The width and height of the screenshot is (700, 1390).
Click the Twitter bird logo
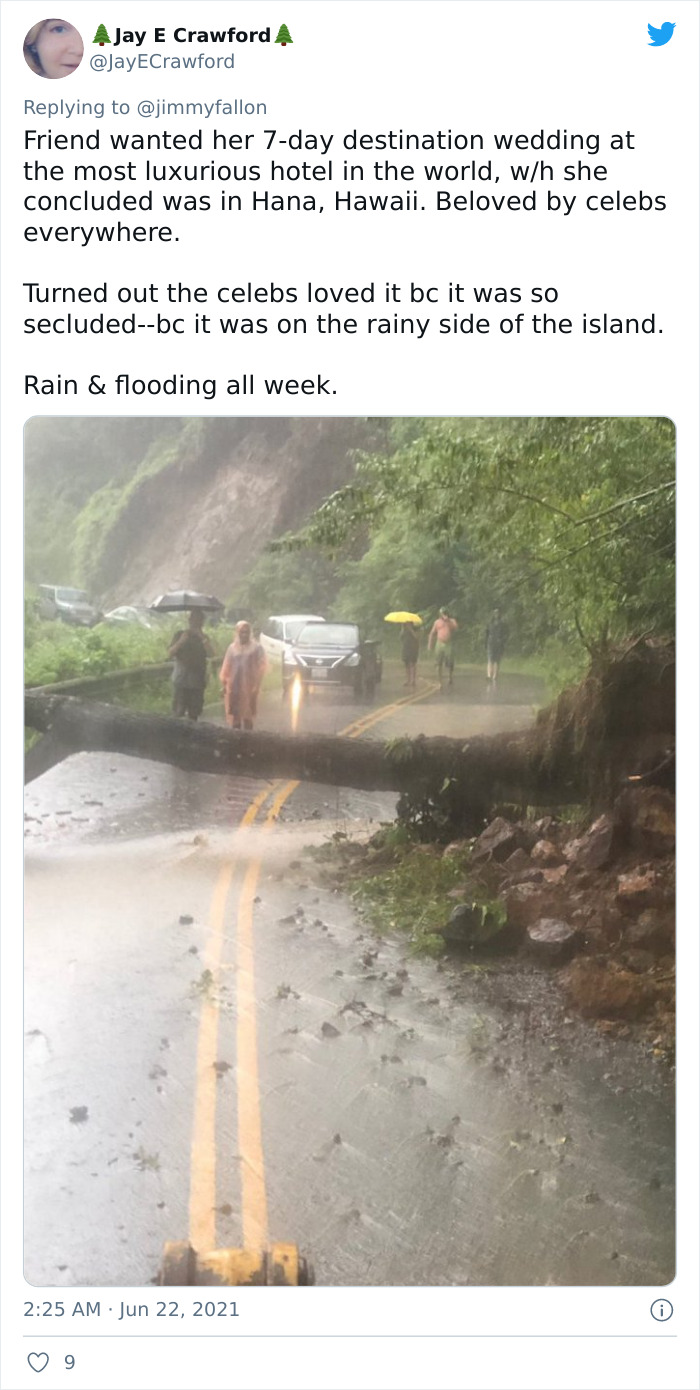pos(661,34)
